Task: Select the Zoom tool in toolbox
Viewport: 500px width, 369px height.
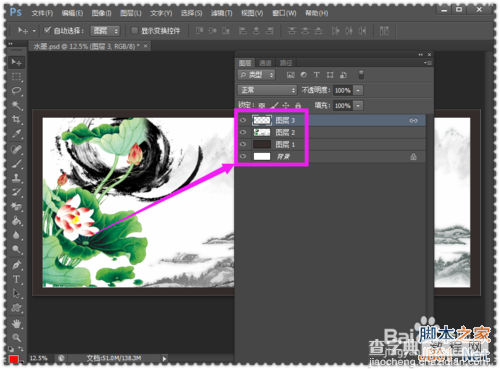Action: tap(16, 337)
